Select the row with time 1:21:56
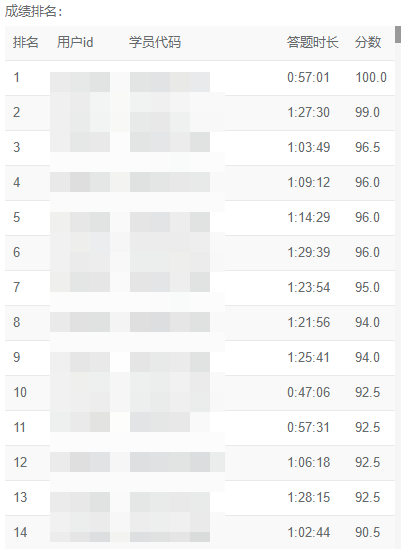The width and height of the screenshot is (410, 549). click(200, 323)
